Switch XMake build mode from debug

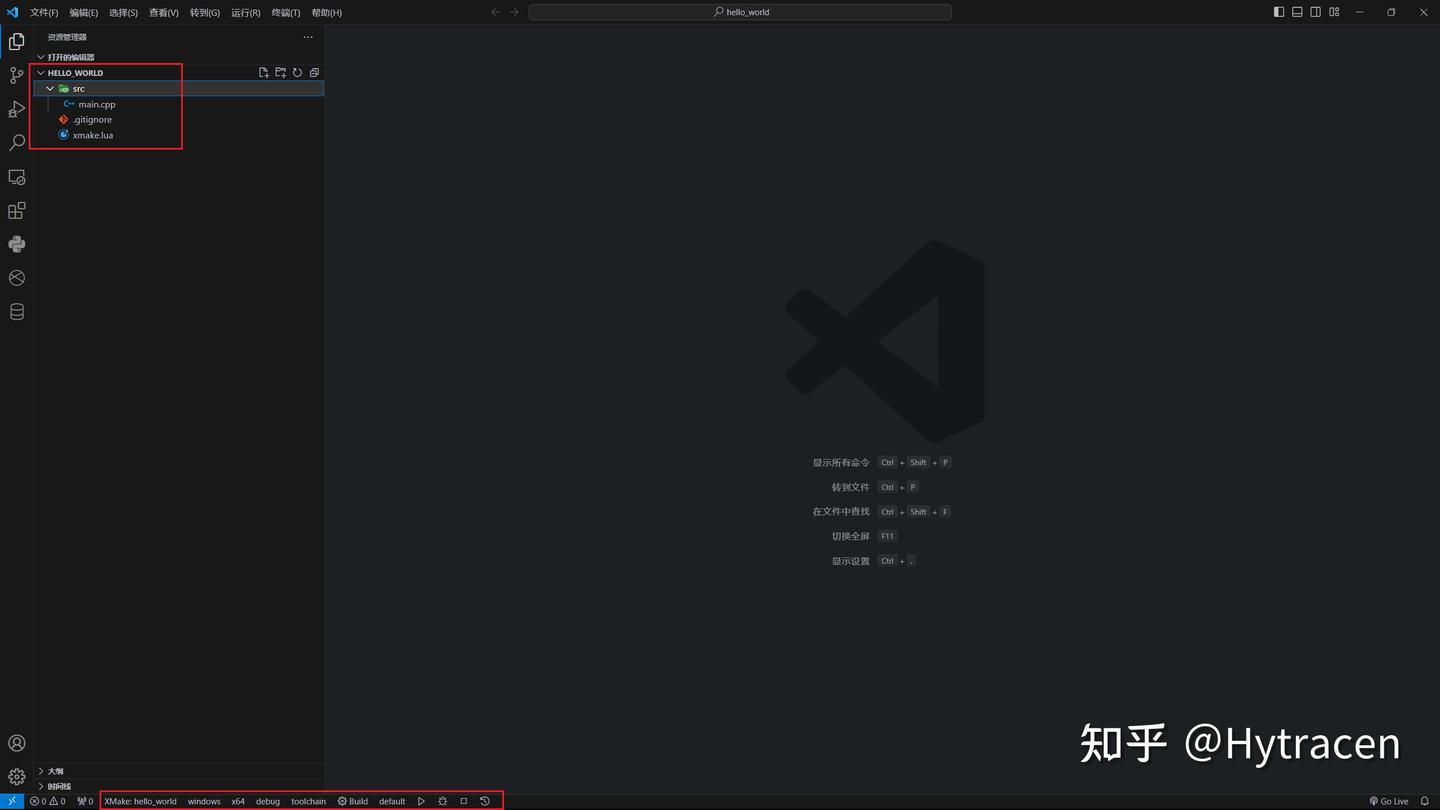[x=267, y=801]
